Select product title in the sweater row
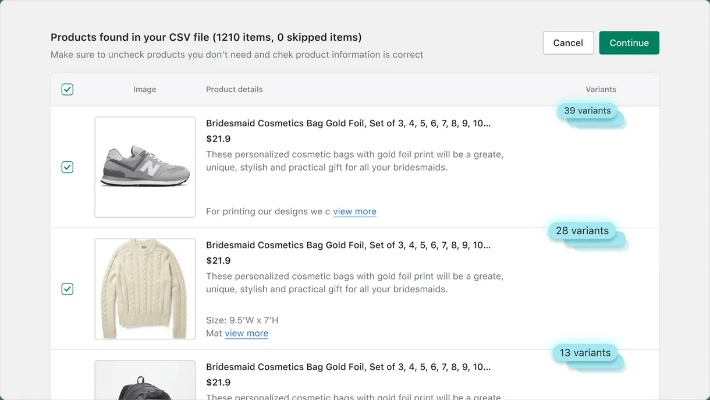 point(348,245)
